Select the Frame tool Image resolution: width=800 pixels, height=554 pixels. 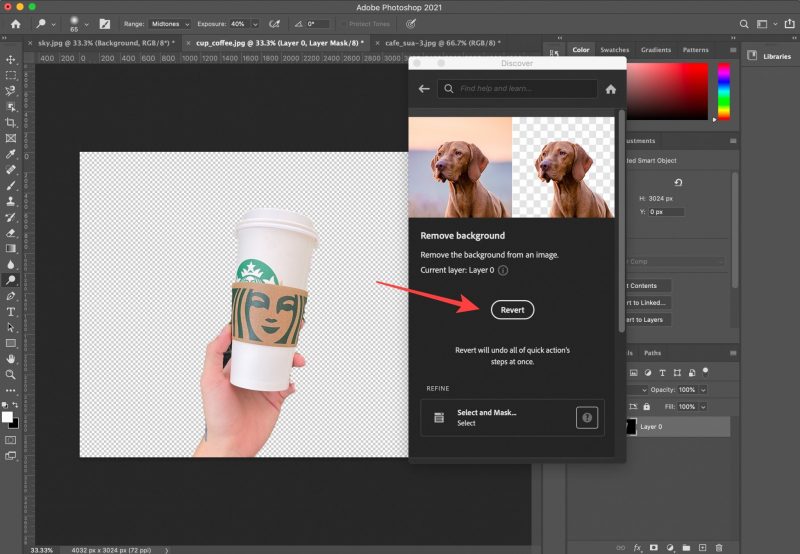pos(10,138)
